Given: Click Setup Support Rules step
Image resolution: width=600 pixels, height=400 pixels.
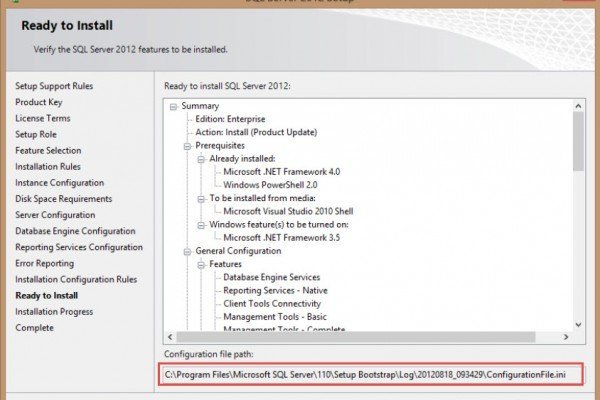Looking at the screenshot, I should [x=54, y=86].
